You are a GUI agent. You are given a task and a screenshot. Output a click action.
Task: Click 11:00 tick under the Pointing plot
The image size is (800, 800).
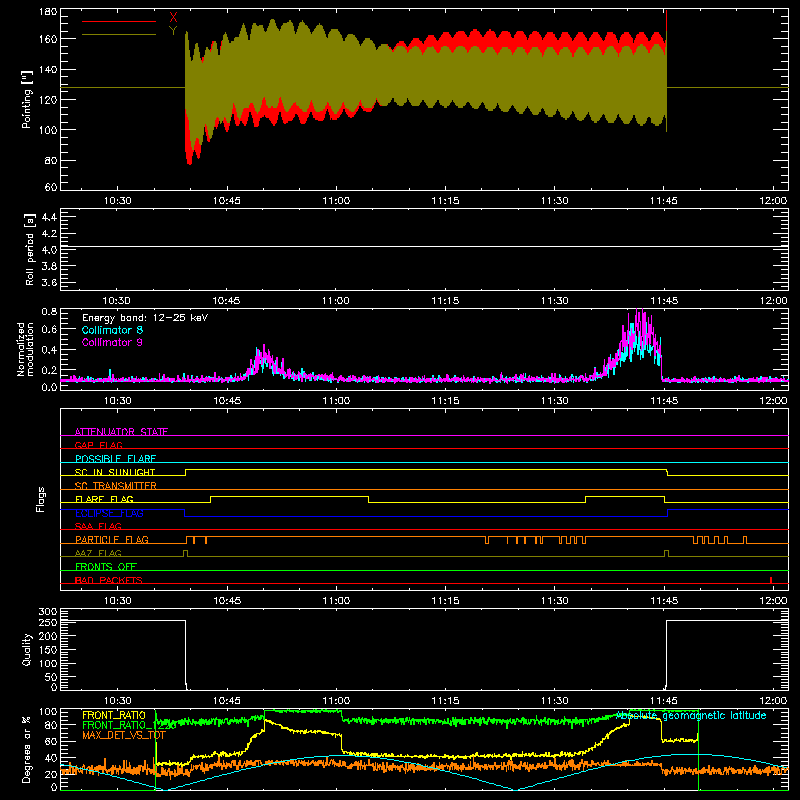336,201
